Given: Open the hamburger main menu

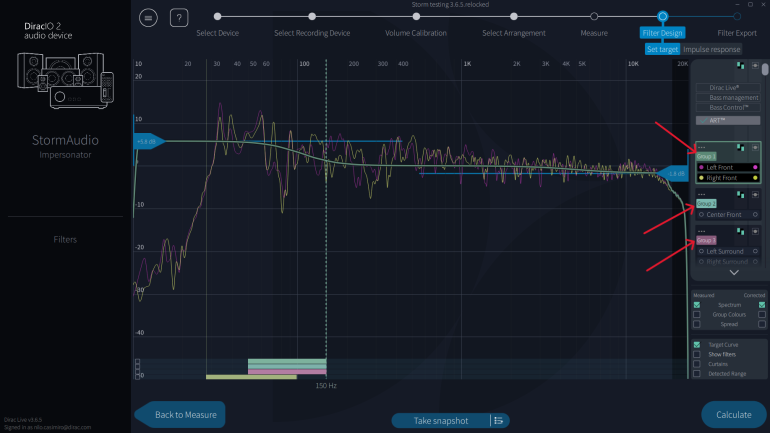Looking at the screenshot, I should coord(149,18).
